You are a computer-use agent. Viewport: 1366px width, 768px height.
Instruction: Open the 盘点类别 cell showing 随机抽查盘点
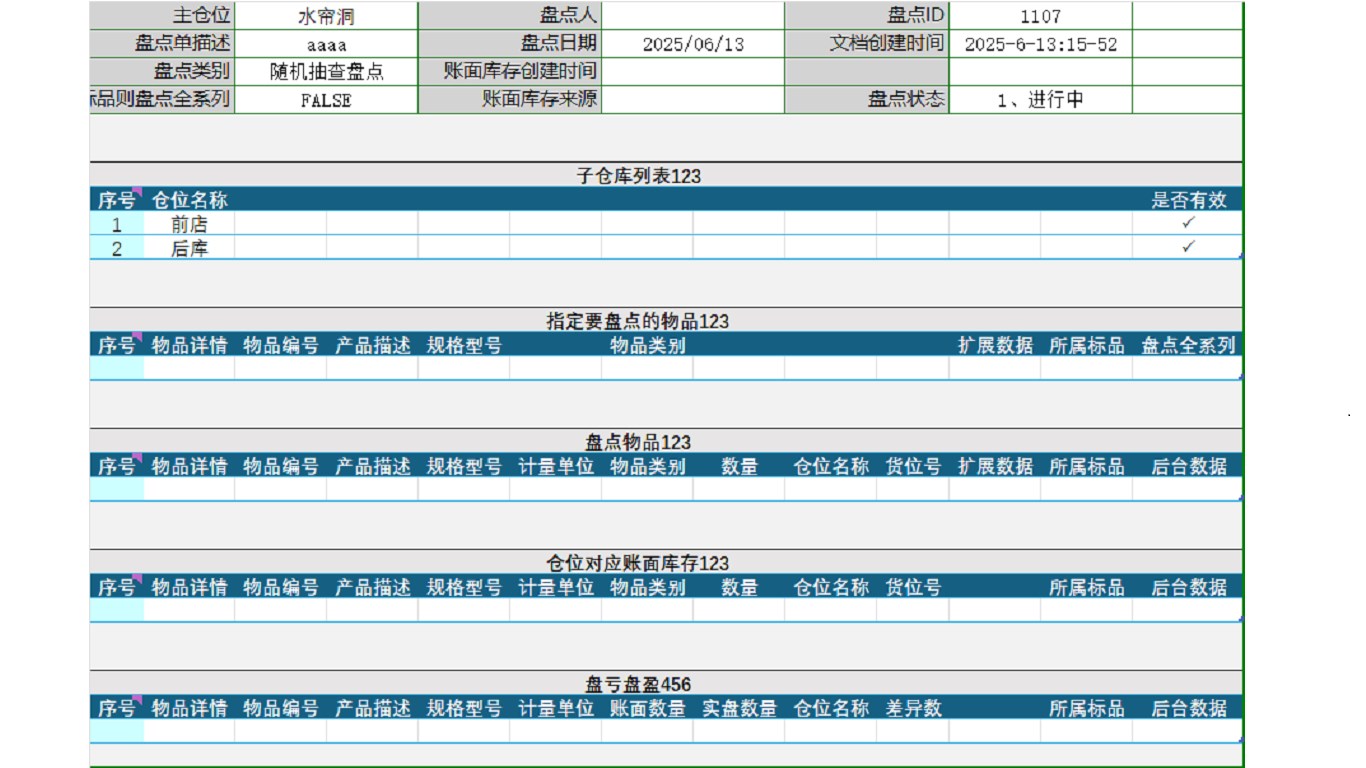pyautogui.click(x=328, y=70)
